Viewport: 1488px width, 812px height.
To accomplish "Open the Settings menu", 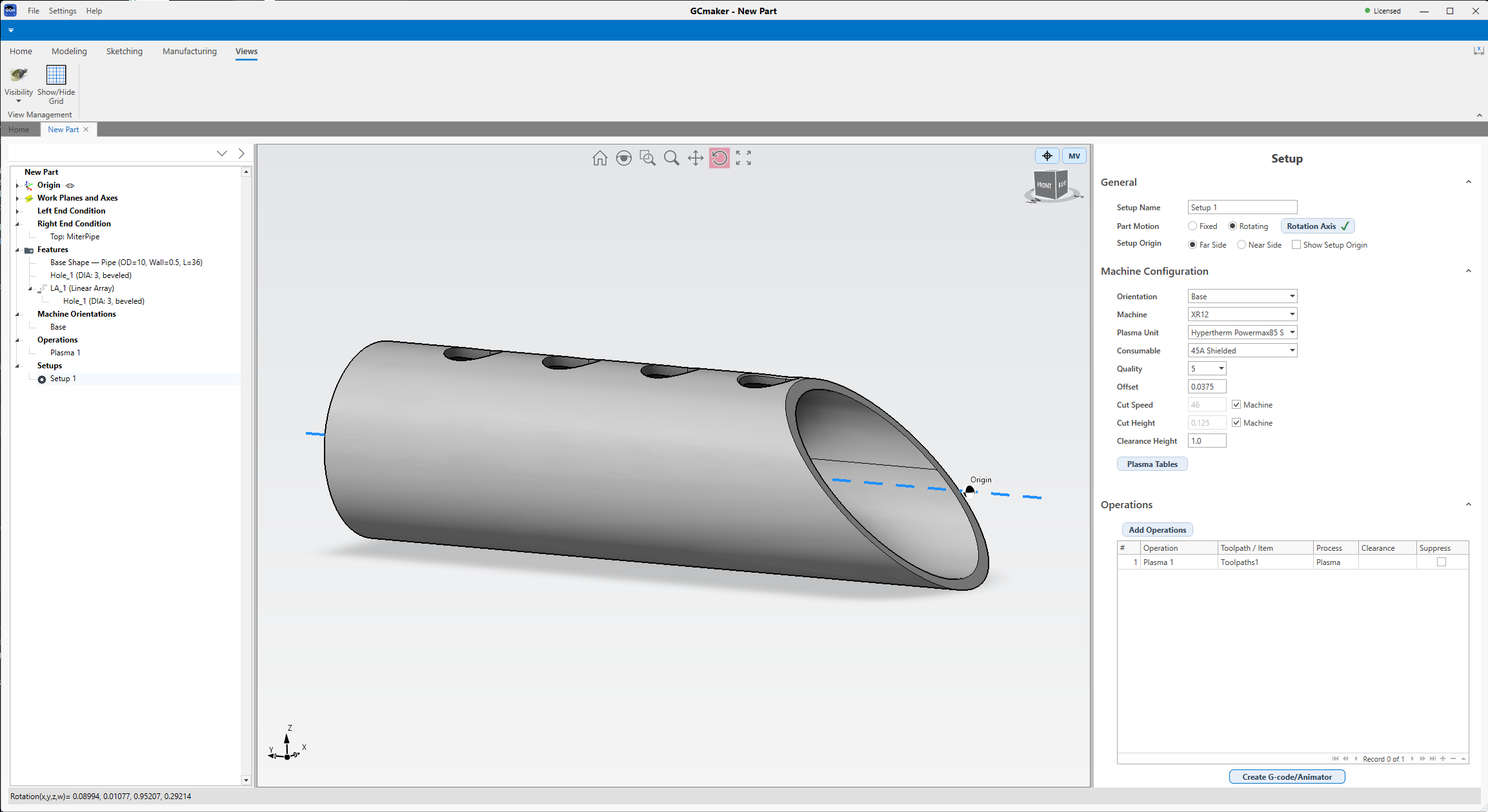I will point(63,11).
